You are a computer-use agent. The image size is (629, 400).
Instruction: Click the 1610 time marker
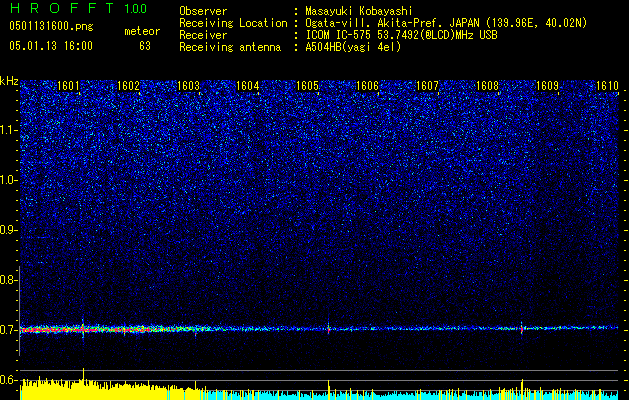tap(607, 86)
